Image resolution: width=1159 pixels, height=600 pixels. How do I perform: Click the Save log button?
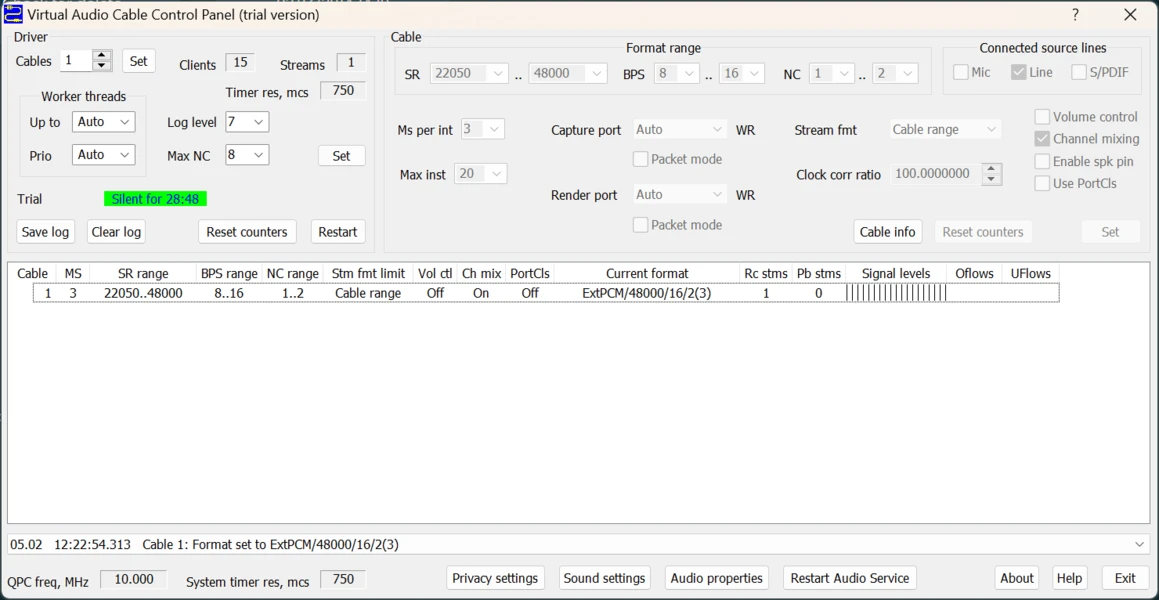click(45, 231)
